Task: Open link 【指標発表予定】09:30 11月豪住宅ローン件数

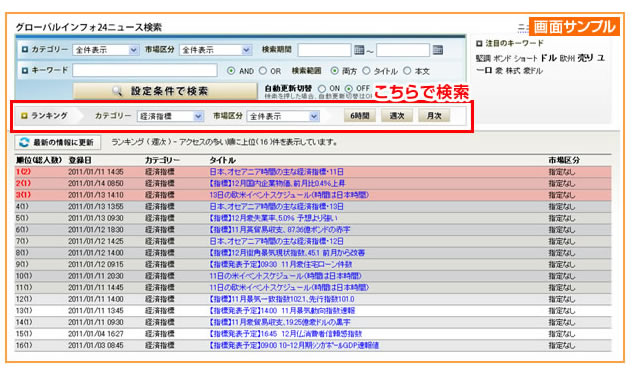Action: coord(281,264)
